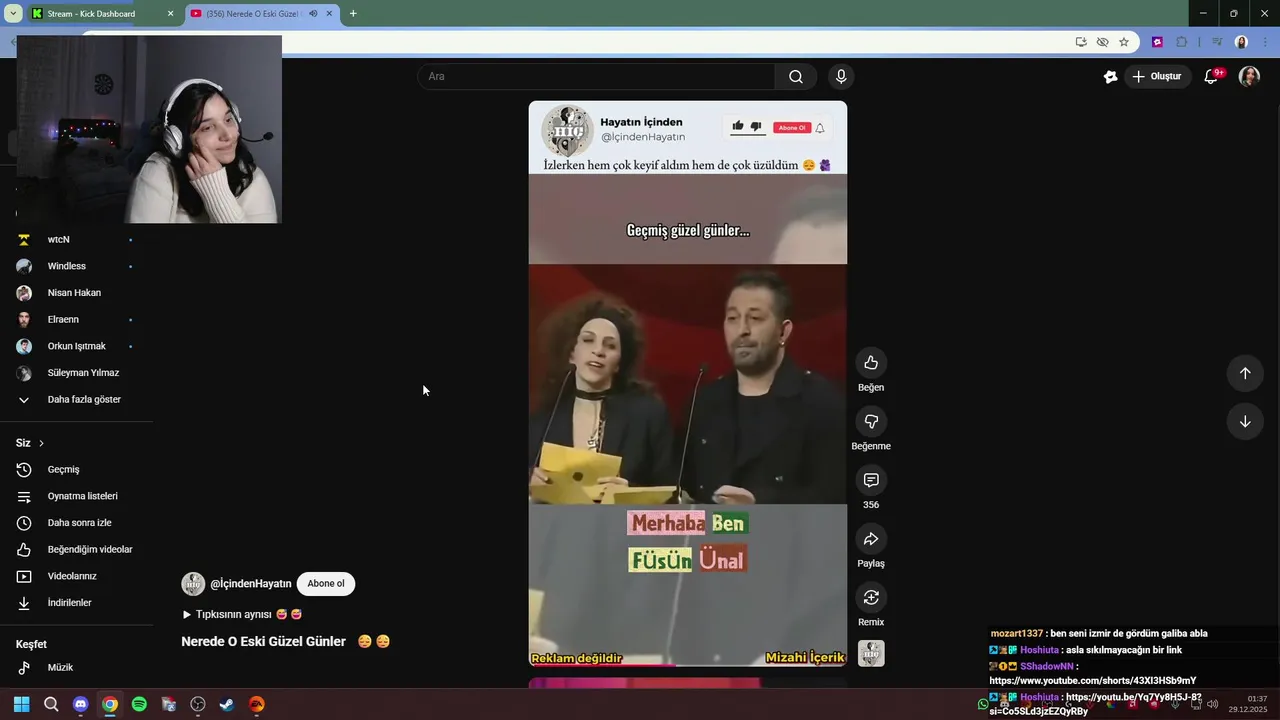1280x720 pixels.
Task: Click the crossed-eye icon in address bar
Action: click(1102, 42)
